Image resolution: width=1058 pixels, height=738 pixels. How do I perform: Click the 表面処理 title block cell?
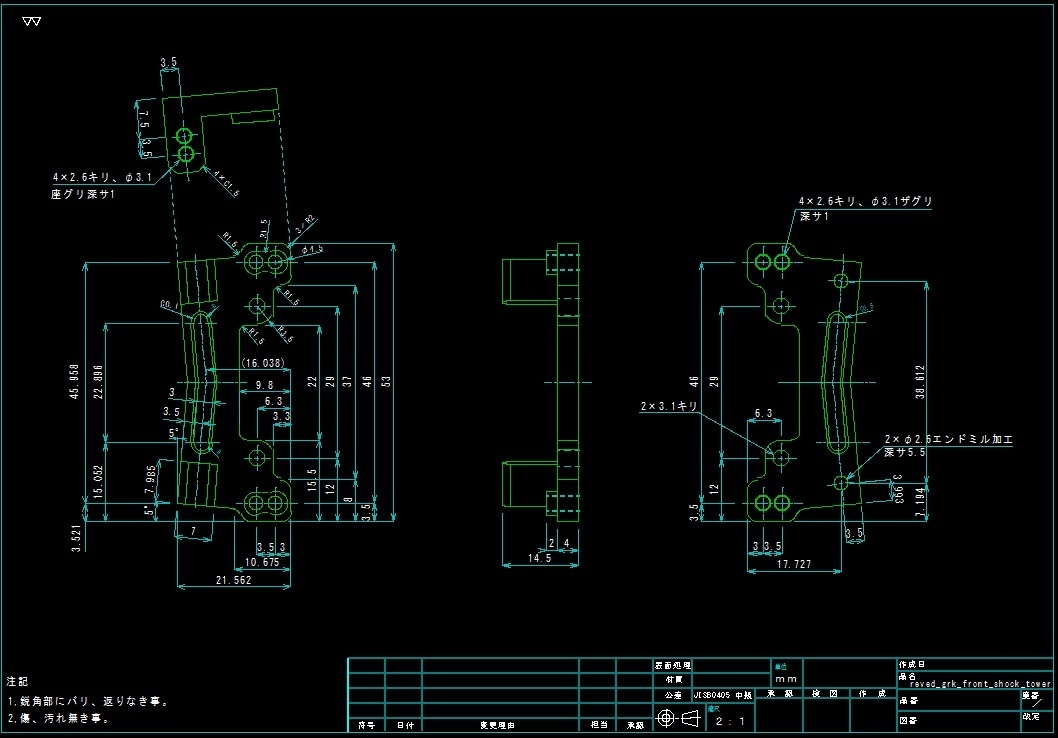tap(673, 665)
